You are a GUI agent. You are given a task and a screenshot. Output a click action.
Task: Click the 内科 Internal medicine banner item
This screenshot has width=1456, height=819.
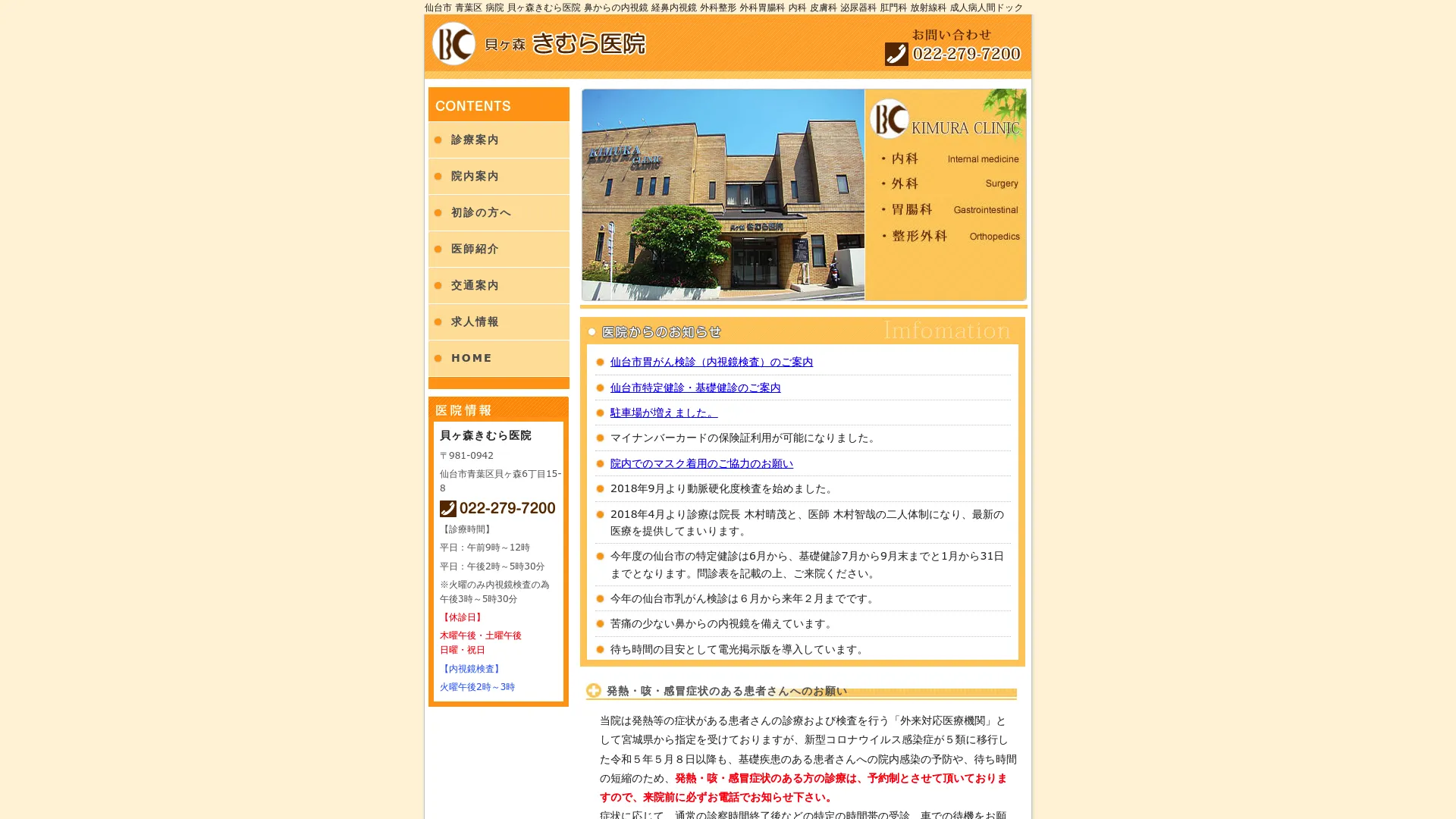[x=949, y=158]
